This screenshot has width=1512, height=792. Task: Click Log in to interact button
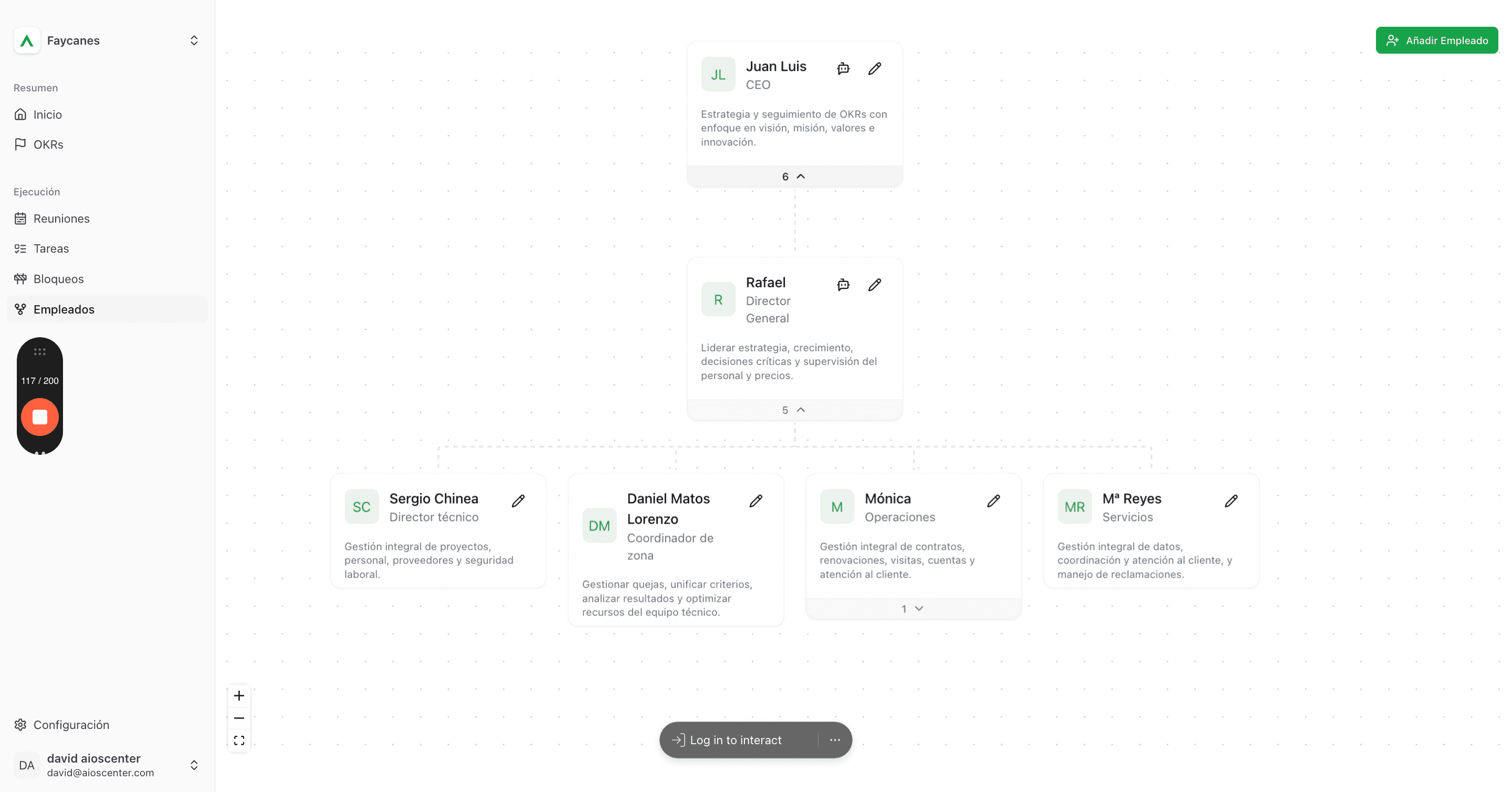736,741
